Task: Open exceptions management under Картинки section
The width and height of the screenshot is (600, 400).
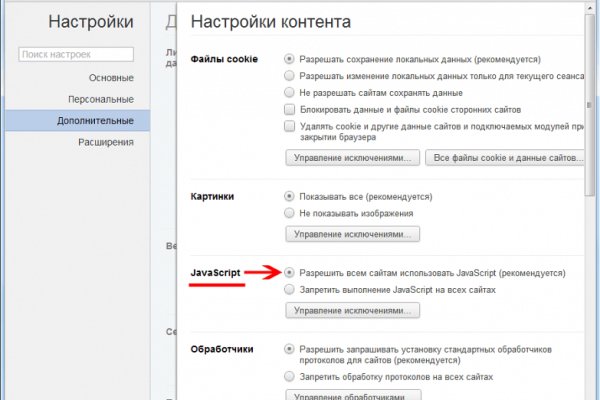Action: click(352, 234)
